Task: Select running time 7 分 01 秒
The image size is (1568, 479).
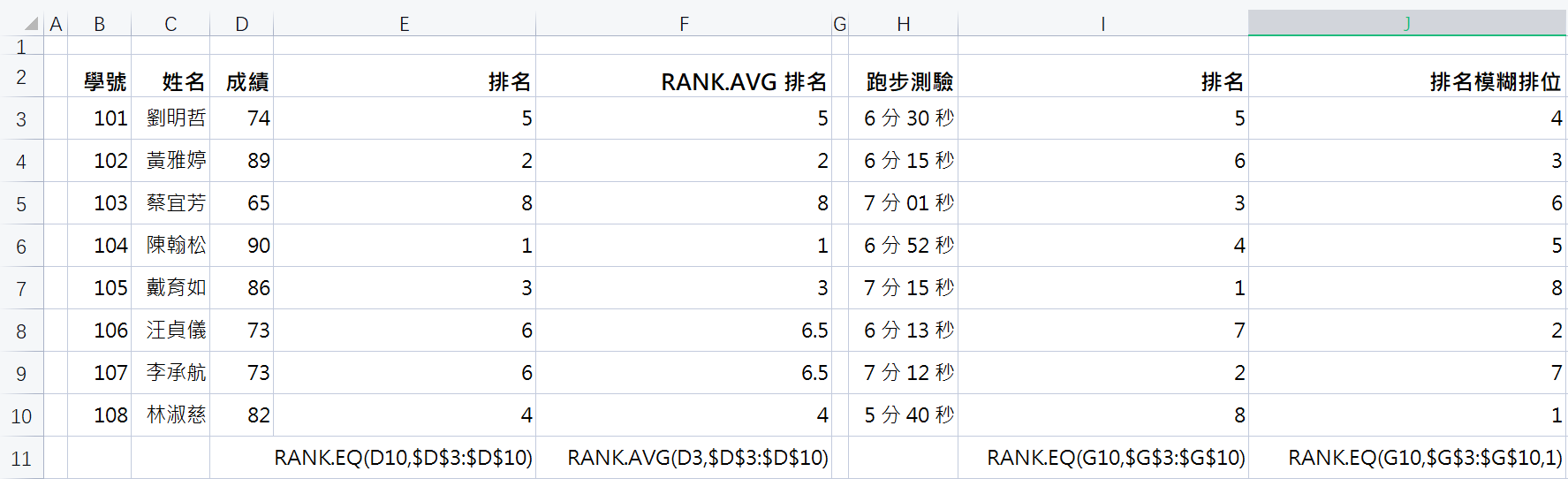Action: [904, 203]
